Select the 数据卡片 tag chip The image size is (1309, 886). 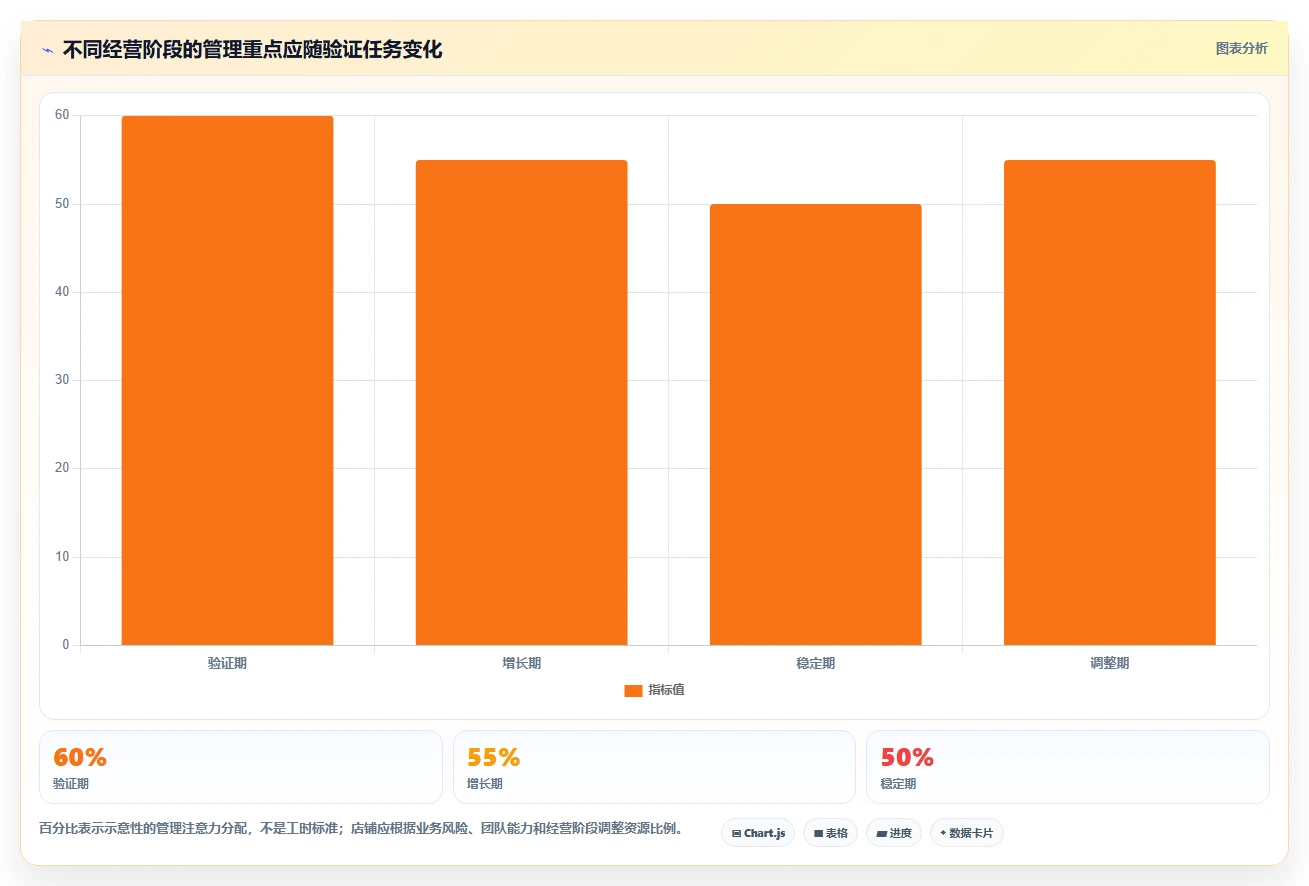[966, 833]
